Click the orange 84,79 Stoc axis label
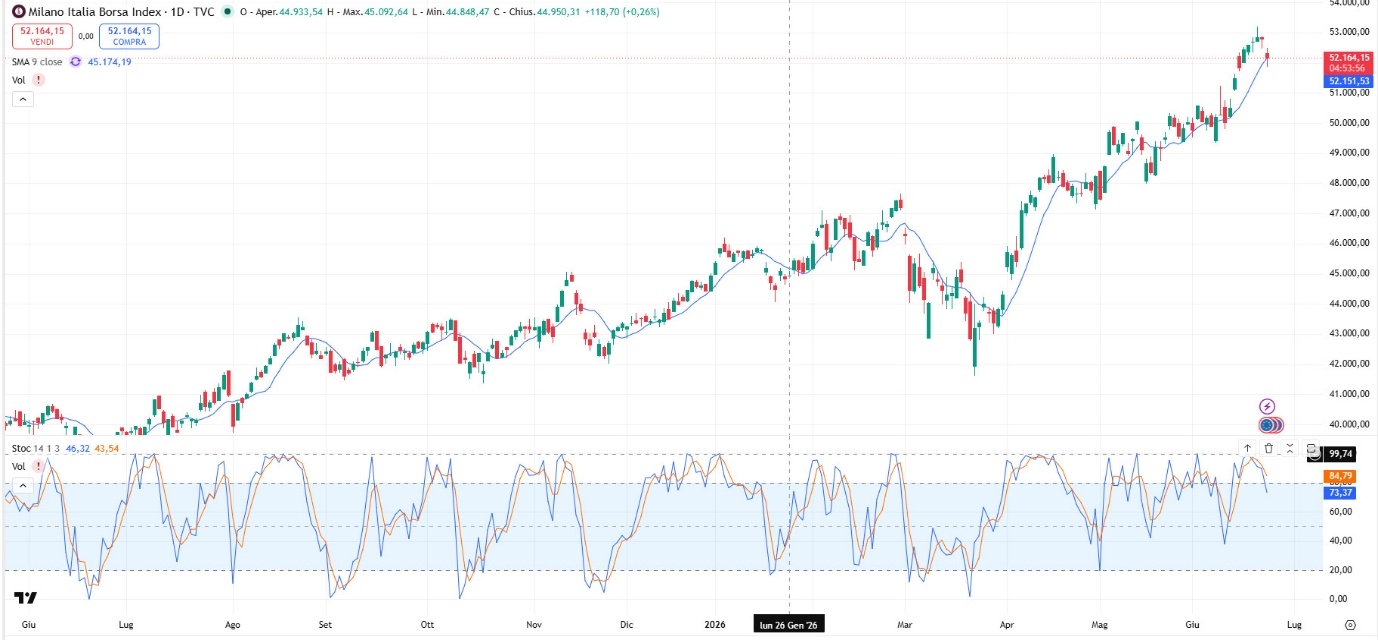The image size is (1378, 640). click(1341, 475)
